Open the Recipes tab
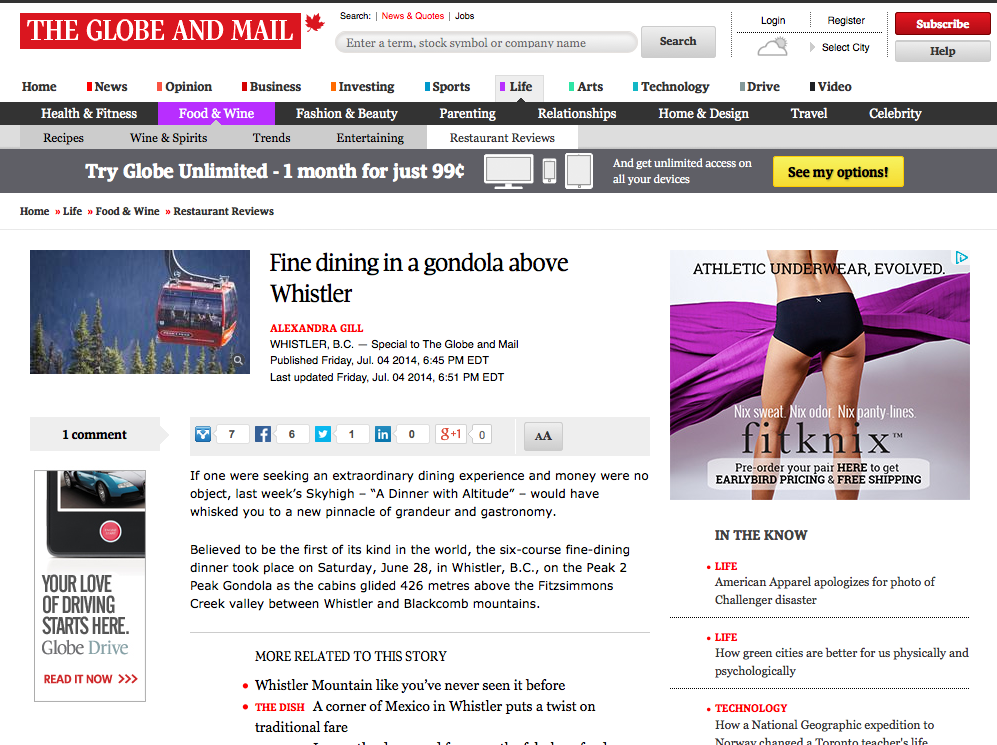997x745 pixels. [63, 137]
